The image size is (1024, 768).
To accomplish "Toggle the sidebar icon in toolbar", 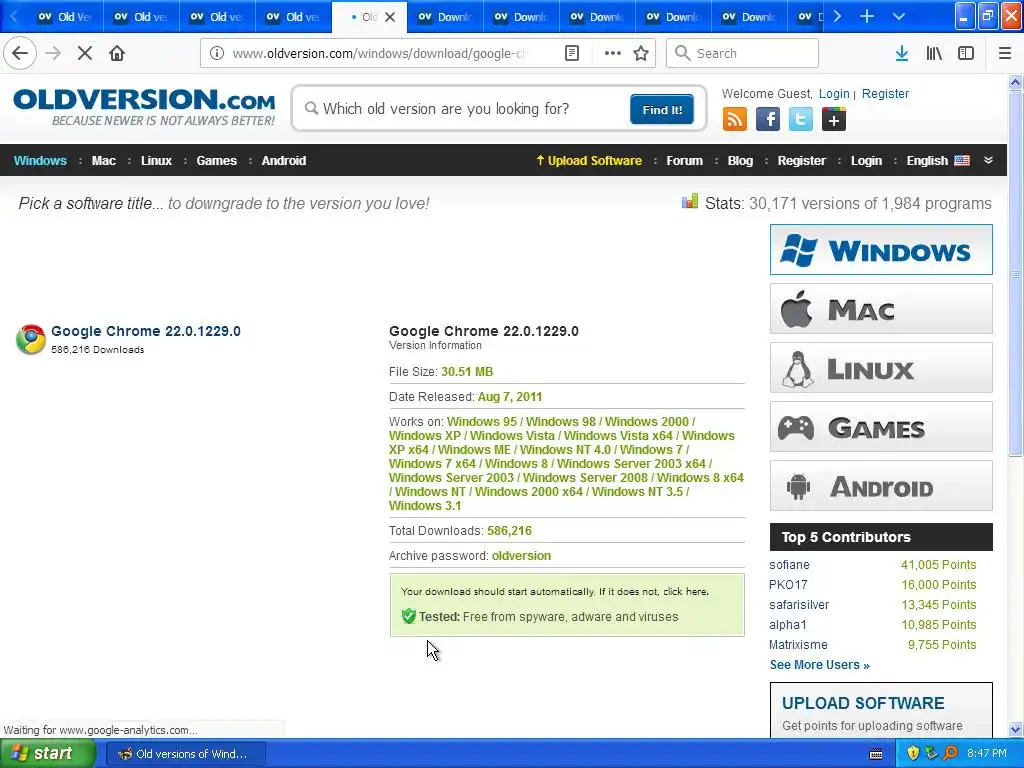I will (966, 53).
